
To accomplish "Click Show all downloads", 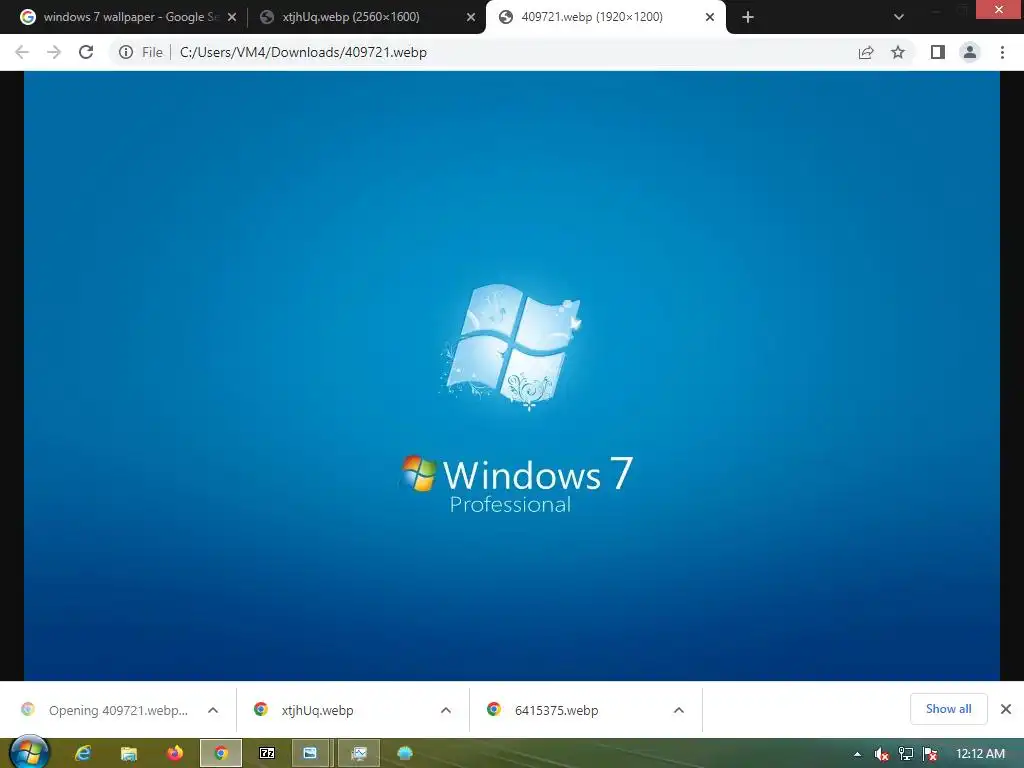I will point(948,709).
